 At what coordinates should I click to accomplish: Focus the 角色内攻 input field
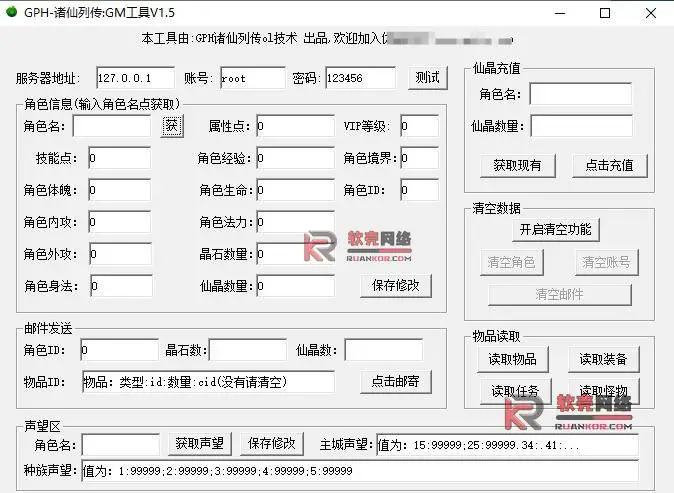(x=119, y=222)
